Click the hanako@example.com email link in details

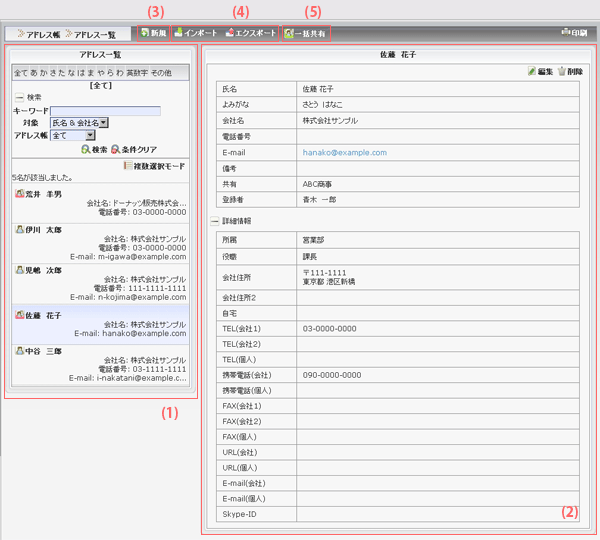click(x=345, y=152)
